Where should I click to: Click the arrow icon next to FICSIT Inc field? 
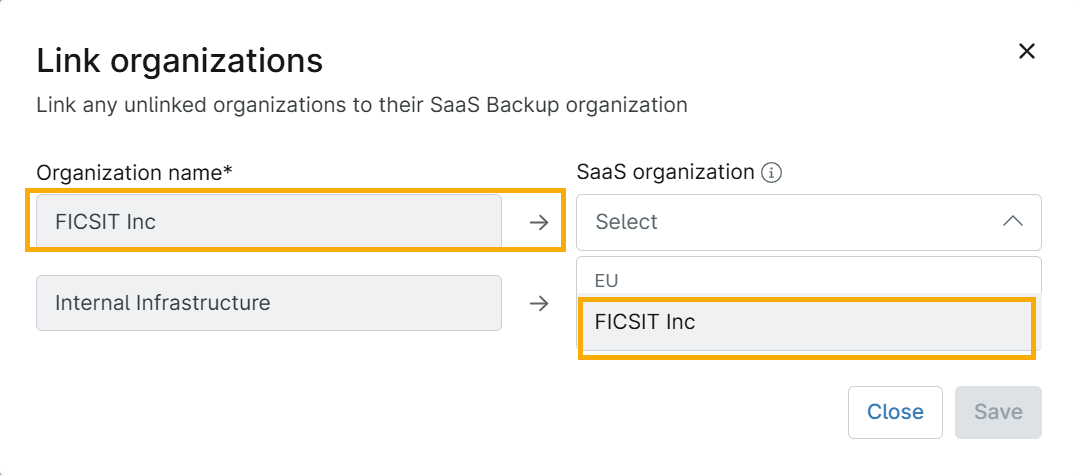coord(539,222)
